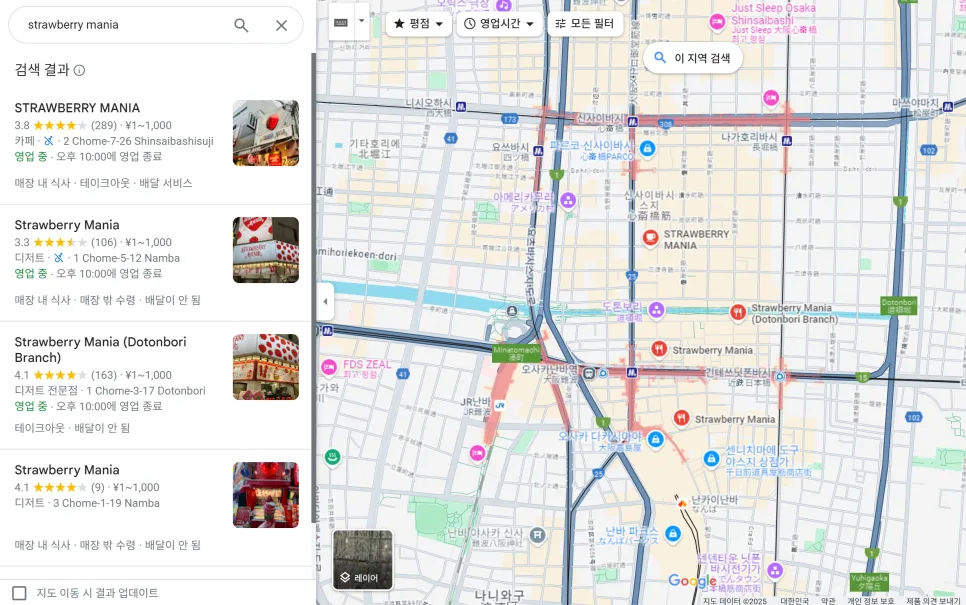
Task: Click the 난바 오사카 신사 shrine pin
Action: pyautogui.click(x=538, y=535)
